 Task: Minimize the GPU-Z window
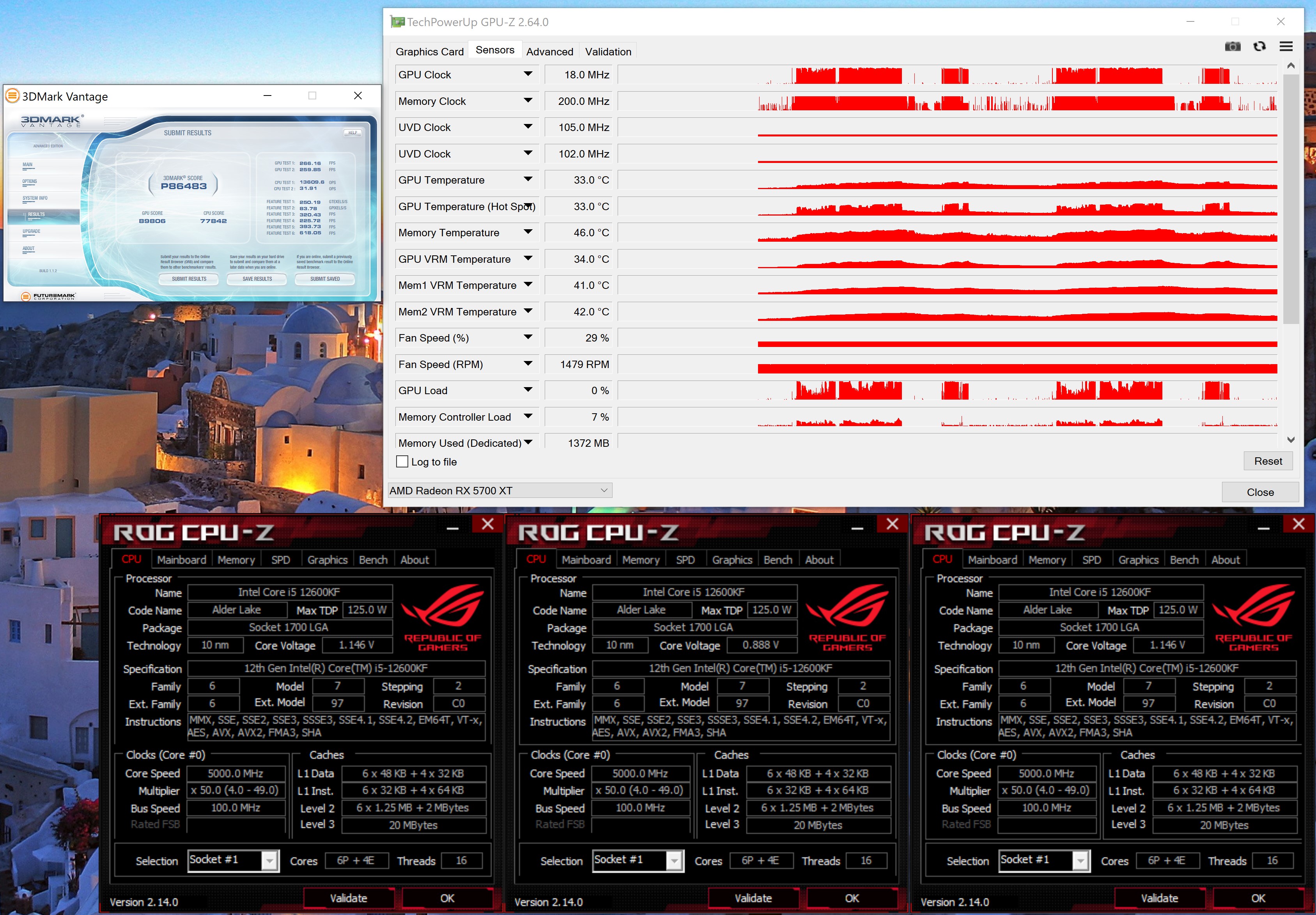pos(1190,22)
